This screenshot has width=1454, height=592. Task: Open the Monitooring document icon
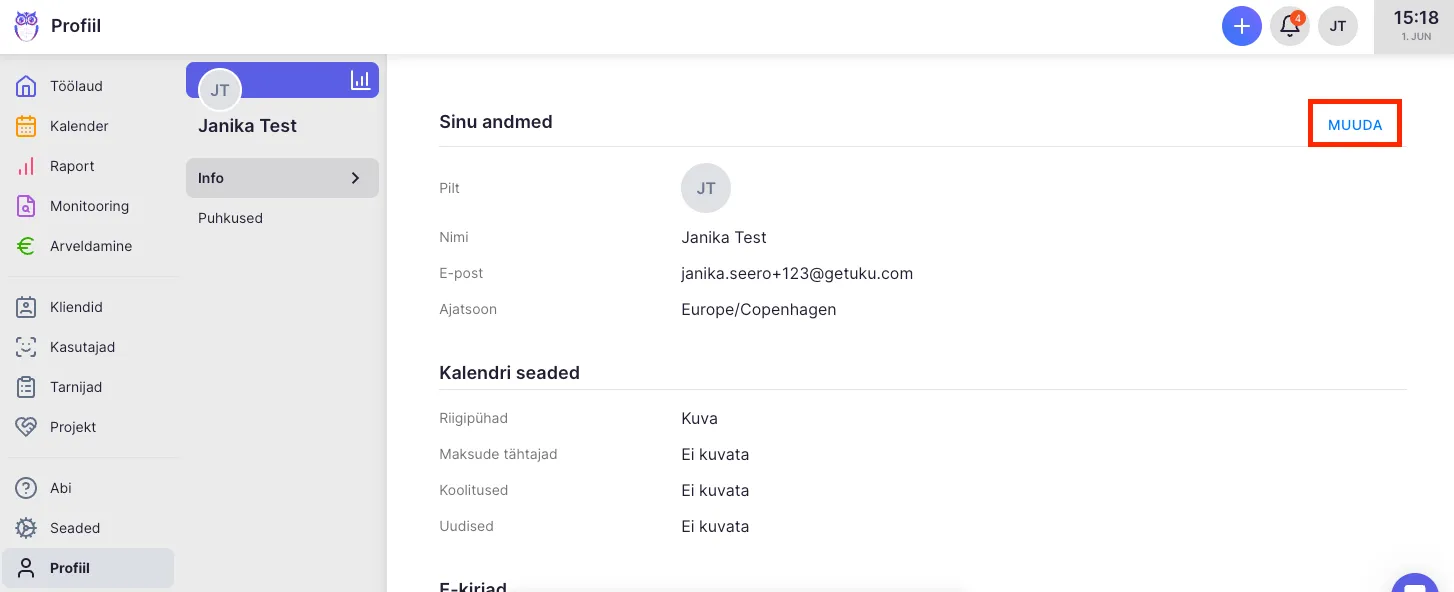pyautogui.click(x=27, y=206)
